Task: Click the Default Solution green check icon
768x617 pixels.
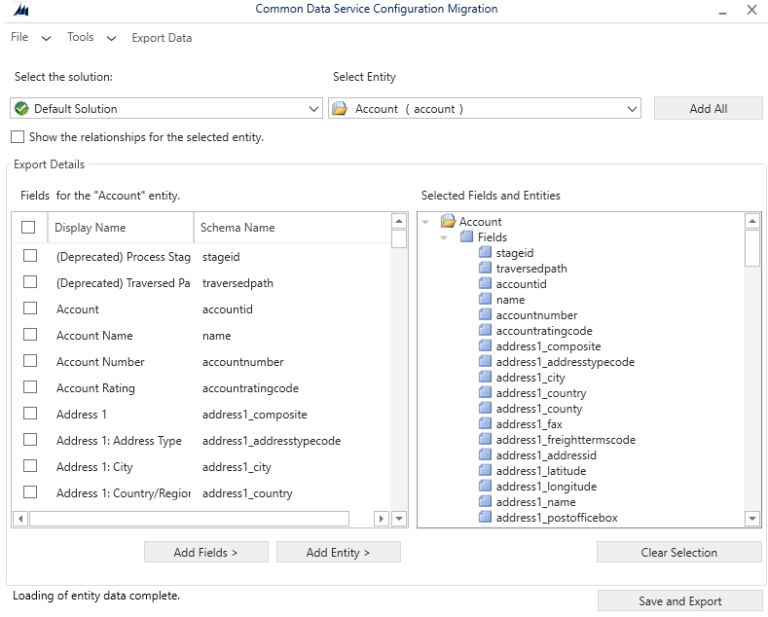Action: click(x=22, y=108)
